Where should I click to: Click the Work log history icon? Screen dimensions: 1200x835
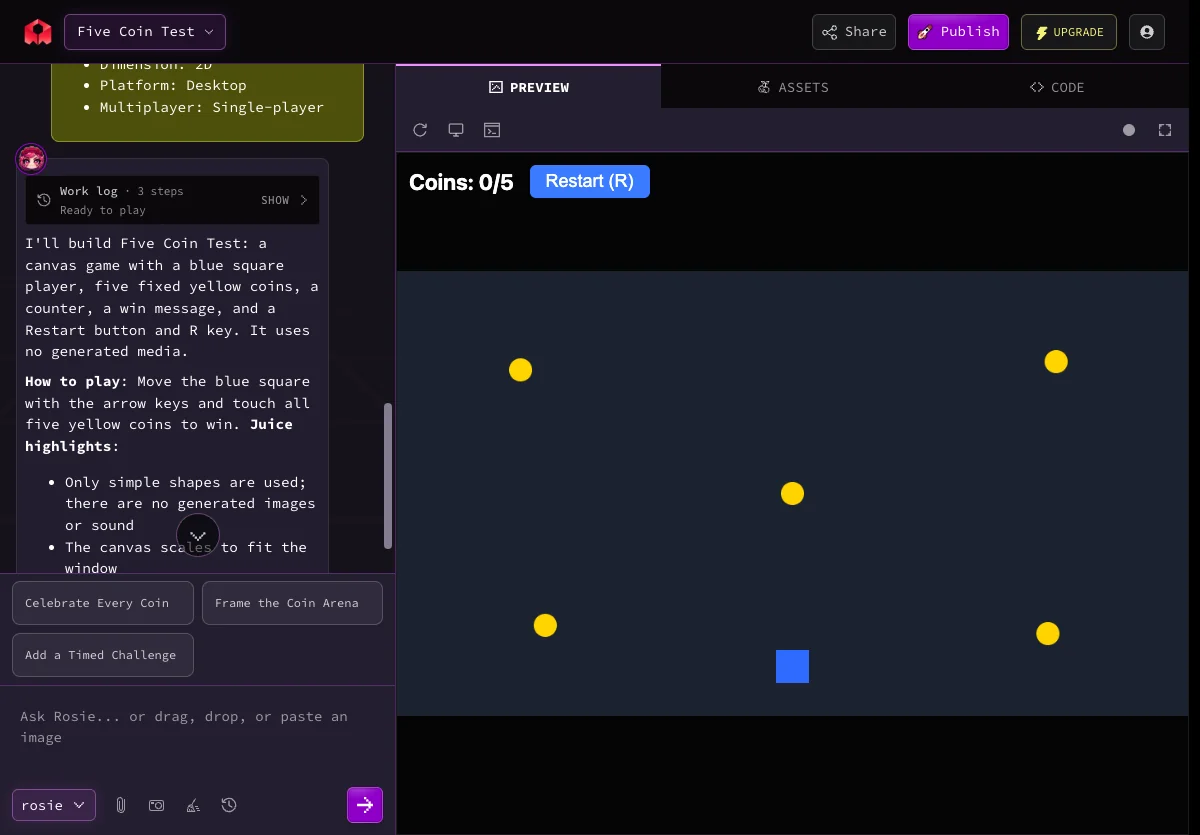click(44, 200)
